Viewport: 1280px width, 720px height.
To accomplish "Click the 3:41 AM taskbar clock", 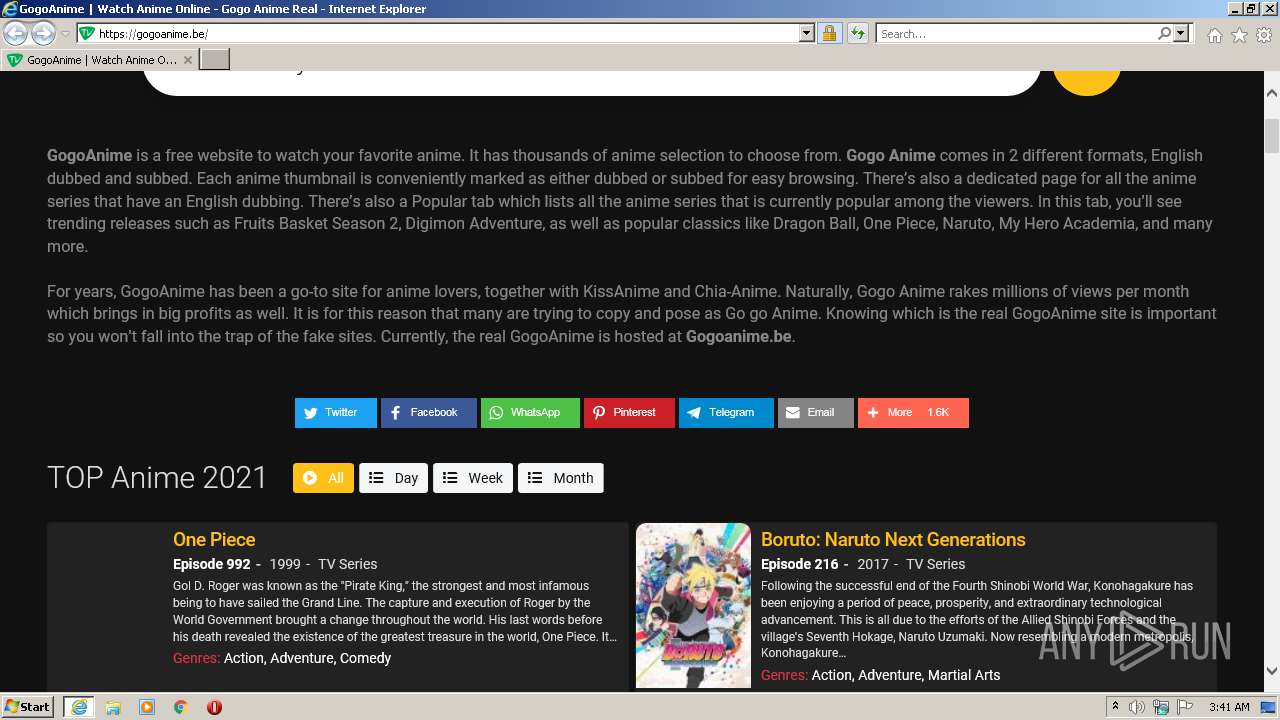I will (1229, 707).
